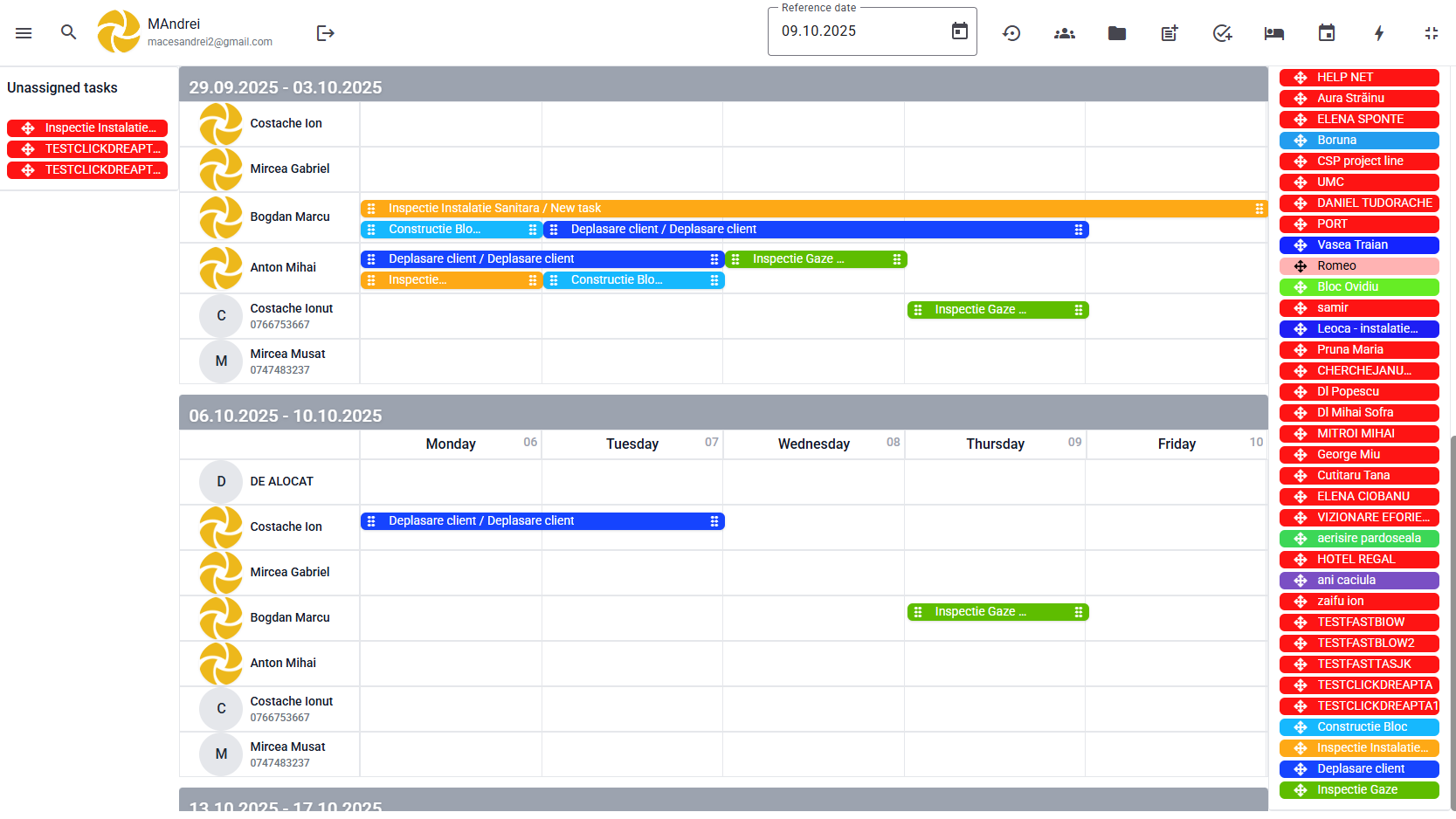Viewport: 1456px width, 819px height.
Task: Select the Thursday 09 column header
Action: click(x=995, y=444)
